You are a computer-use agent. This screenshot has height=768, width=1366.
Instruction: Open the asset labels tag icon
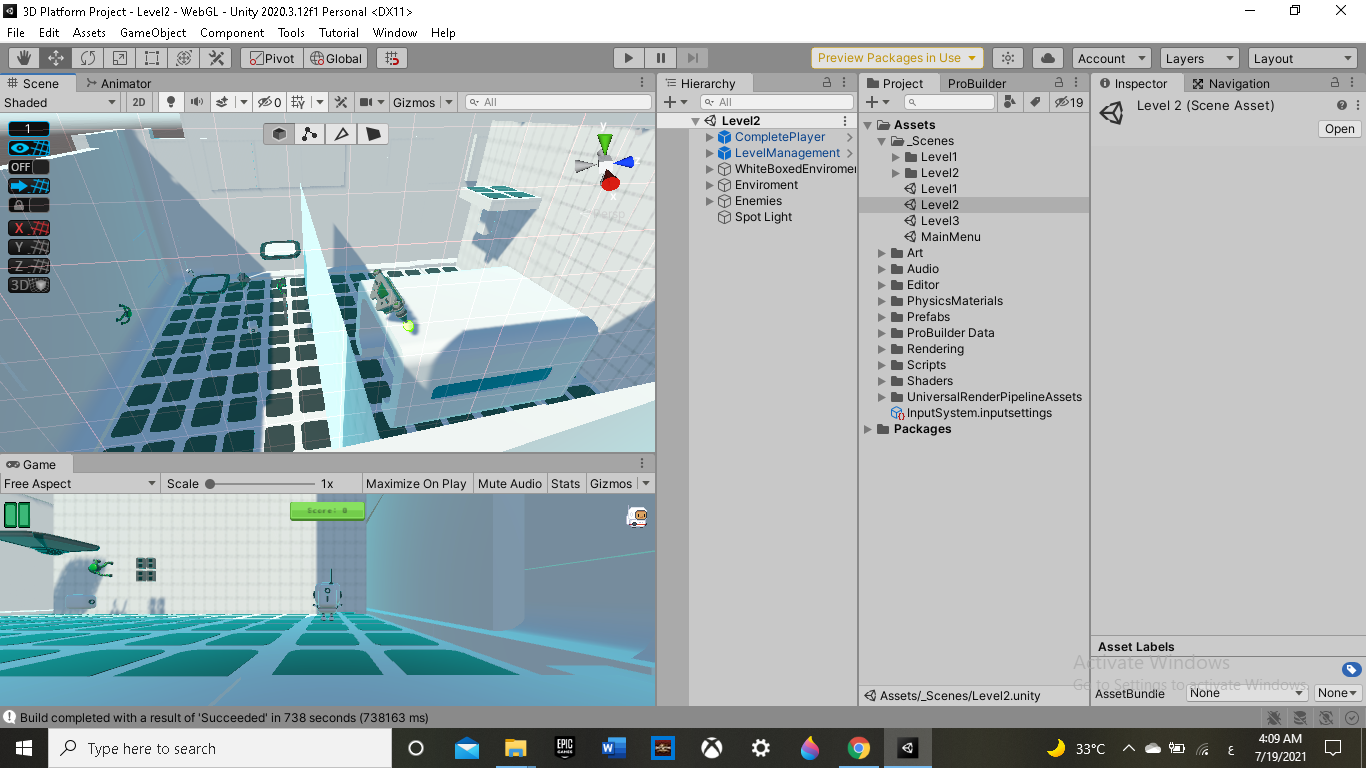click(1351, 670)
